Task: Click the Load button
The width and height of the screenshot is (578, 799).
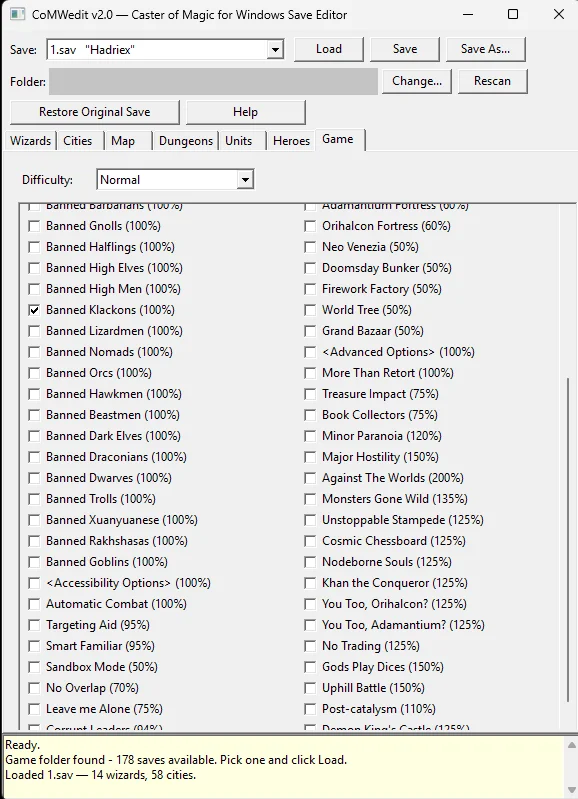Action: [329, 49]
